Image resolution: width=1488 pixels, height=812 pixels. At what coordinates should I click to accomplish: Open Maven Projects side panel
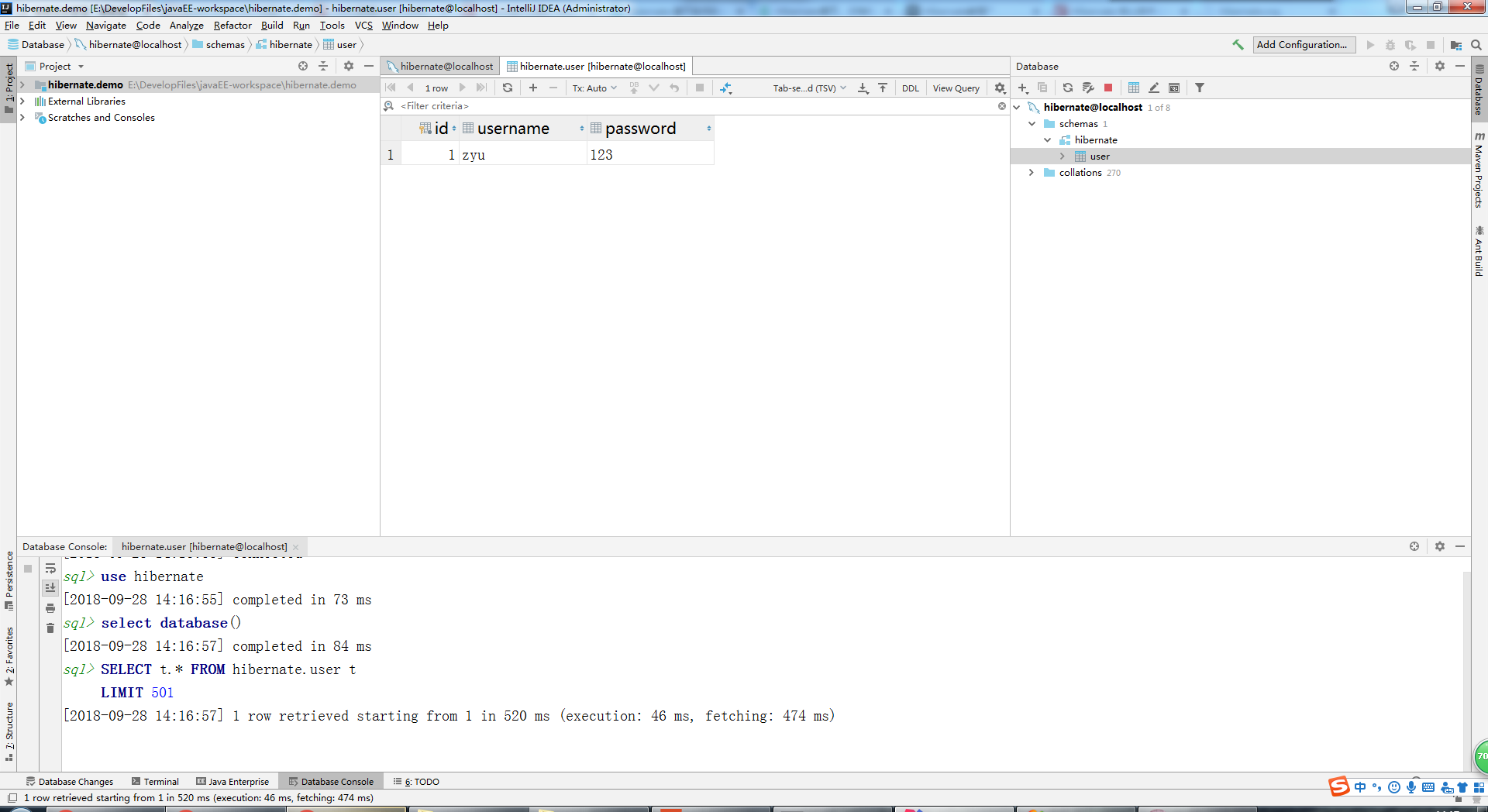click(x=1479, y=170)
